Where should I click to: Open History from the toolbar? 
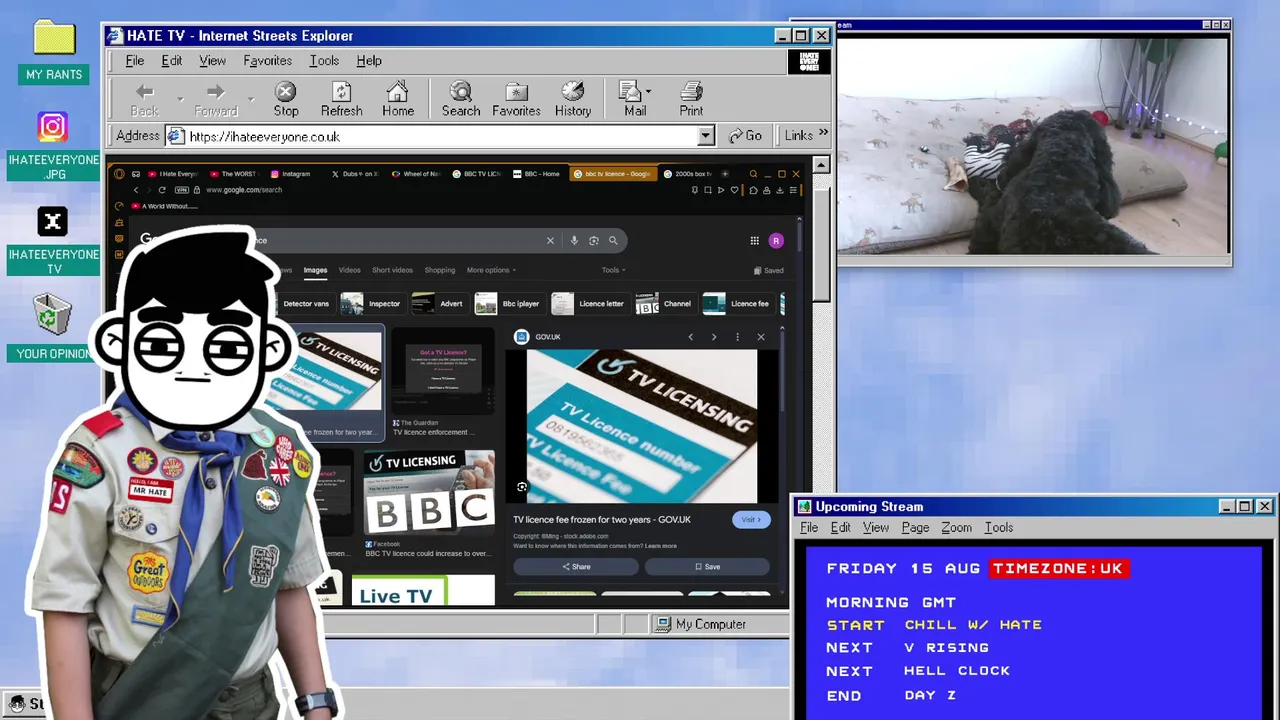pos(573,99)
